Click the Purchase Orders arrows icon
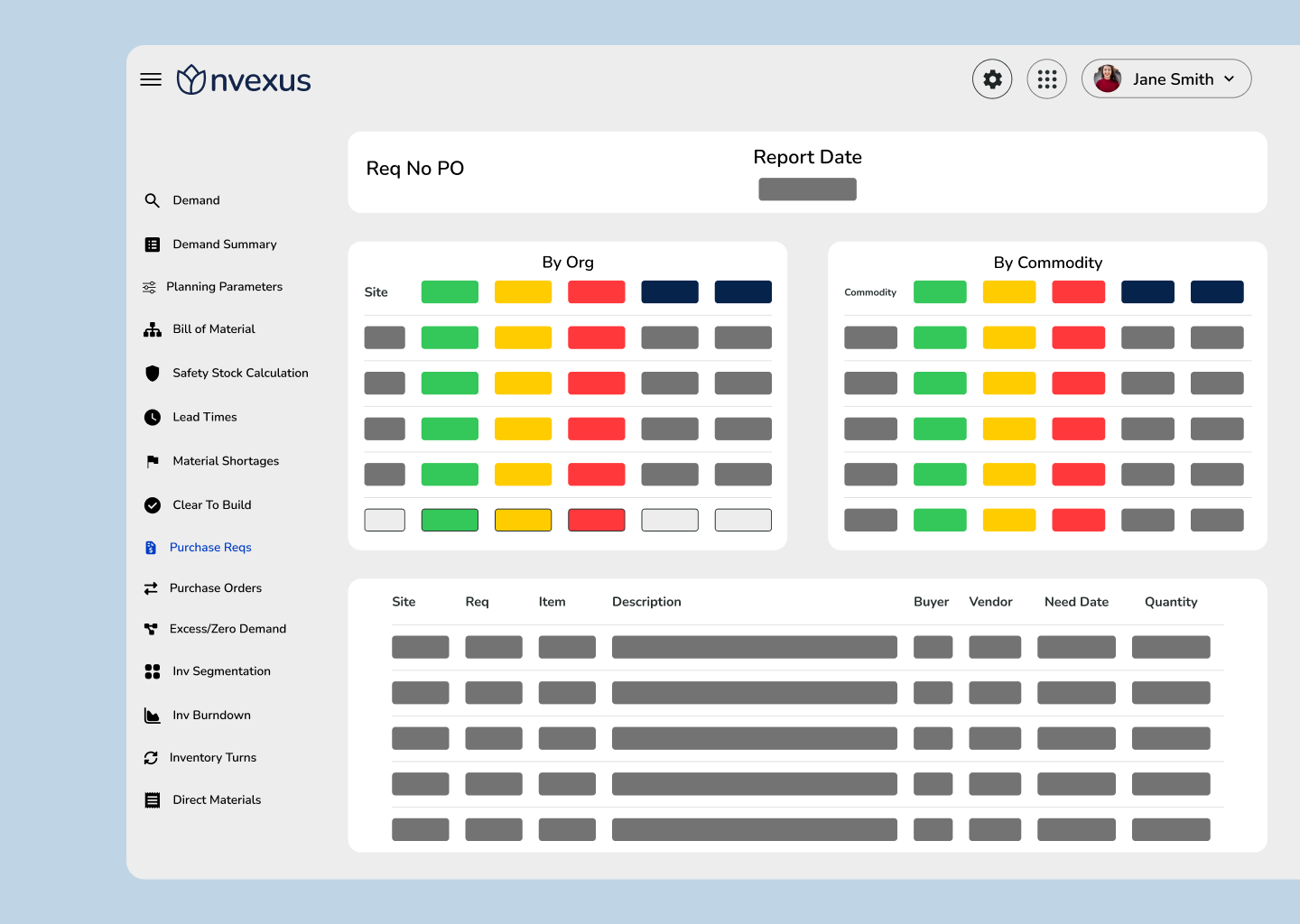 [x=151, y=588]
